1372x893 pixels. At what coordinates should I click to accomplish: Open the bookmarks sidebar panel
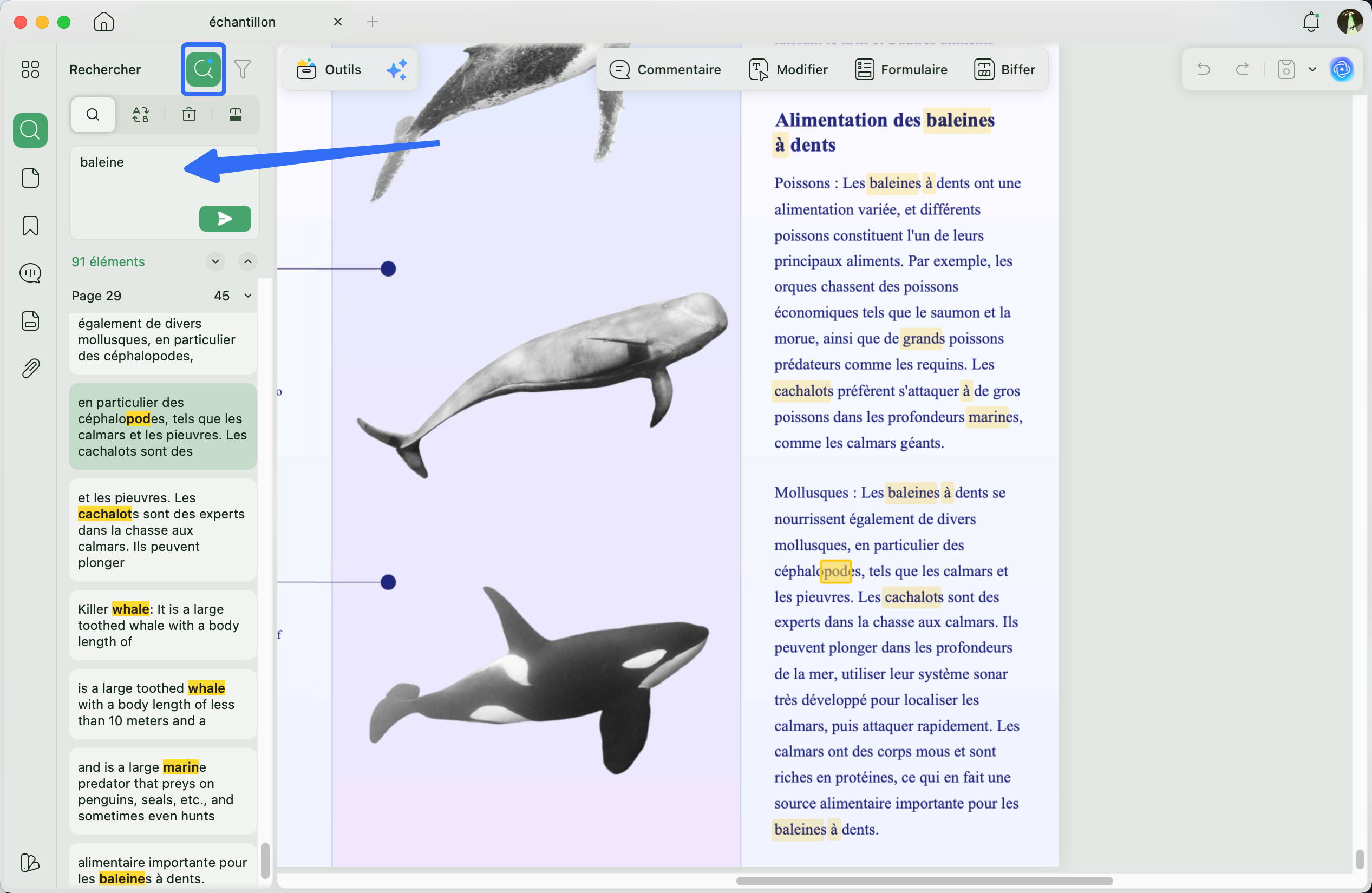coord(30,226)
